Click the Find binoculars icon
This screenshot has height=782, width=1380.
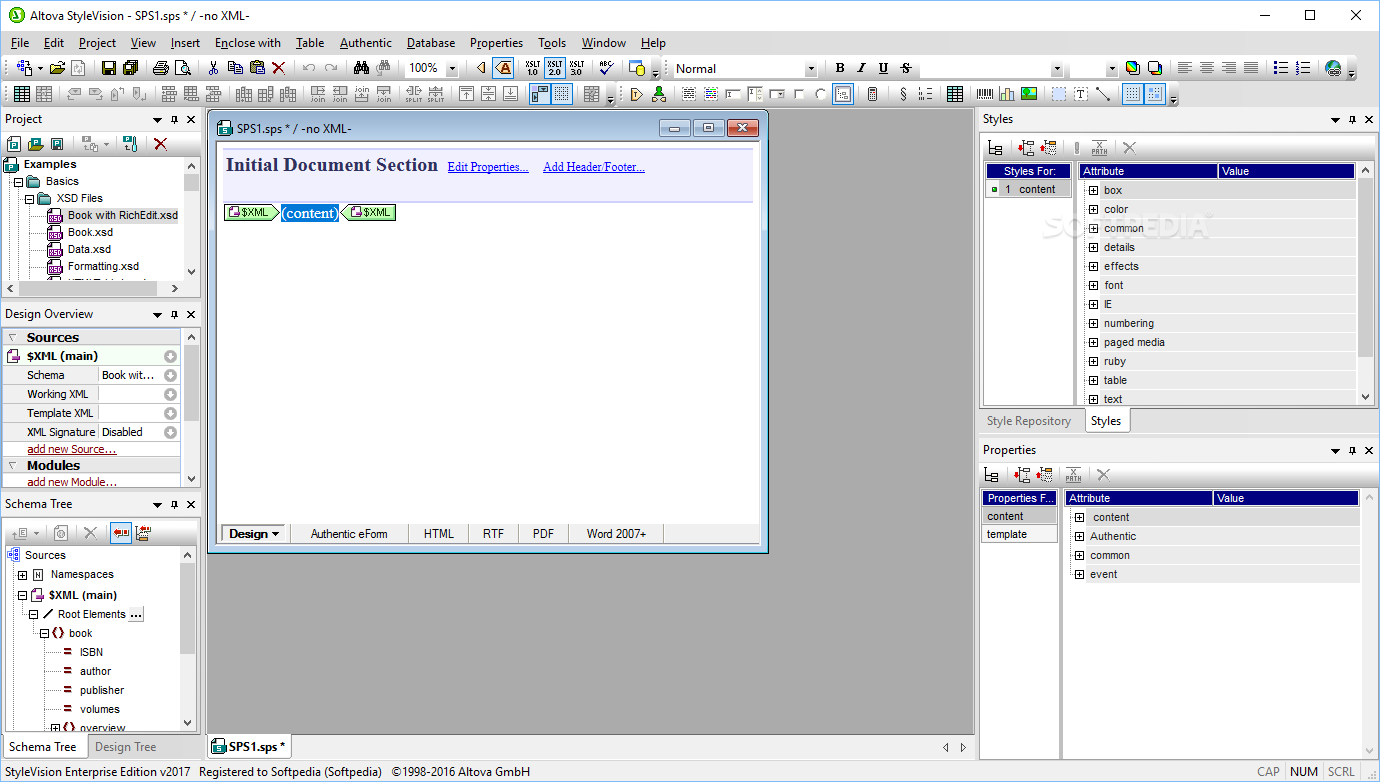362,68
